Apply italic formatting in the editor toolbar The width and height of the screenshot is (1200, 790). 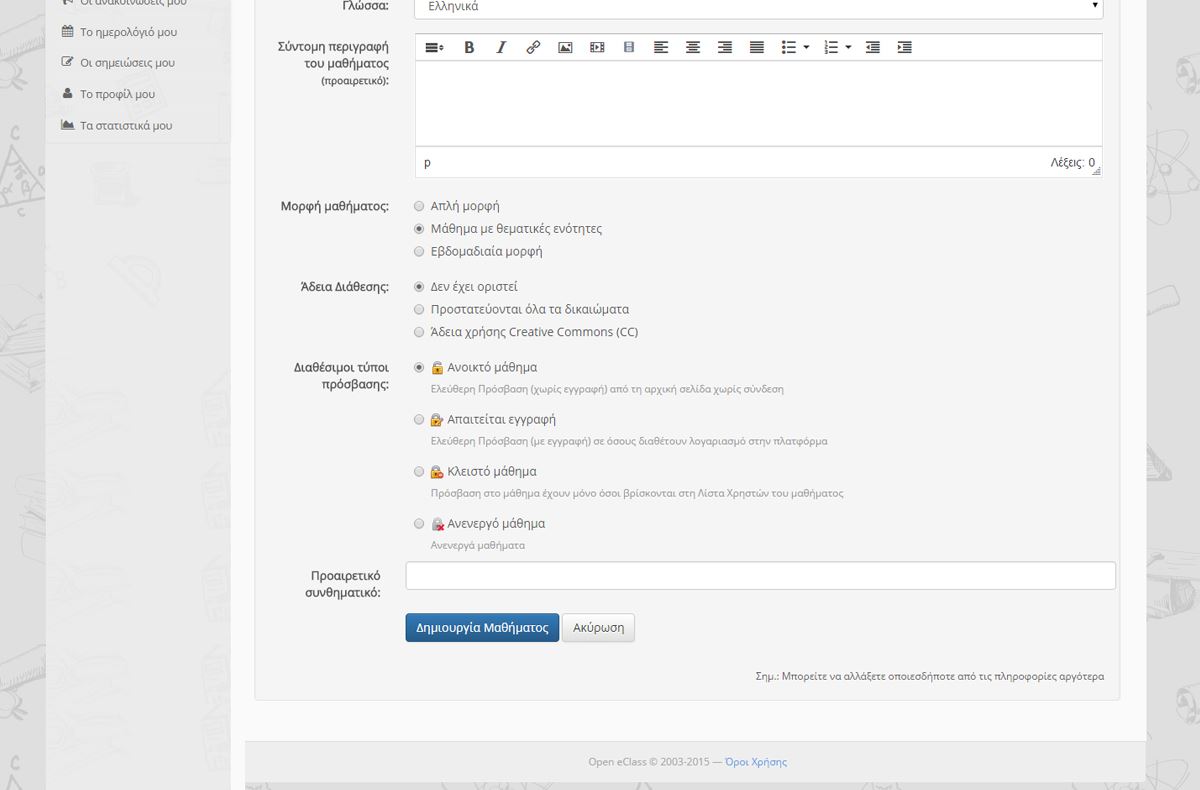[501, 47]
